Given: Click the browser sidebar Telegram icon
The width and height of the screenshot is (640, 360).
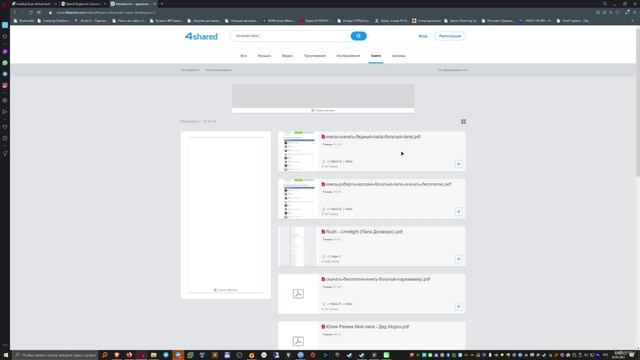Looking at the screenshot, I should [x=5, y=74].
